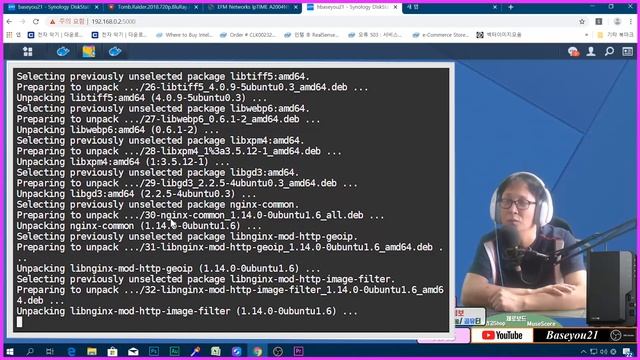Viewport: 640px width, 360px height.
Task: Switch to EFM Networks ipTIME A2004 tab
Action: click(252, 7)
